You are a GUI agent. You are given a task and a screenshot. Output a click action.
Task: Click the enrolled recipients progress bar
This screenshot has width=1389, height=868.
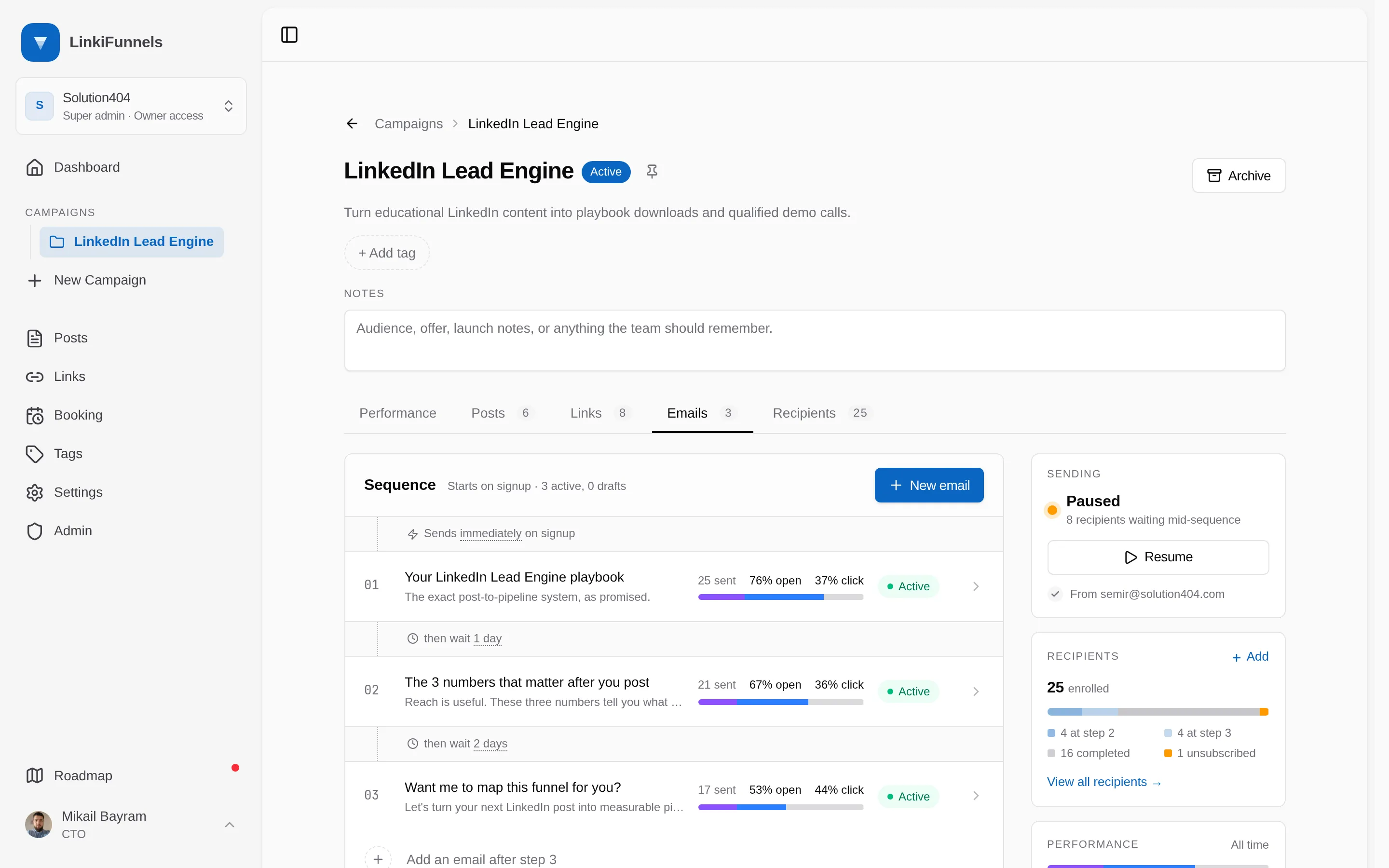point(1157,712)
